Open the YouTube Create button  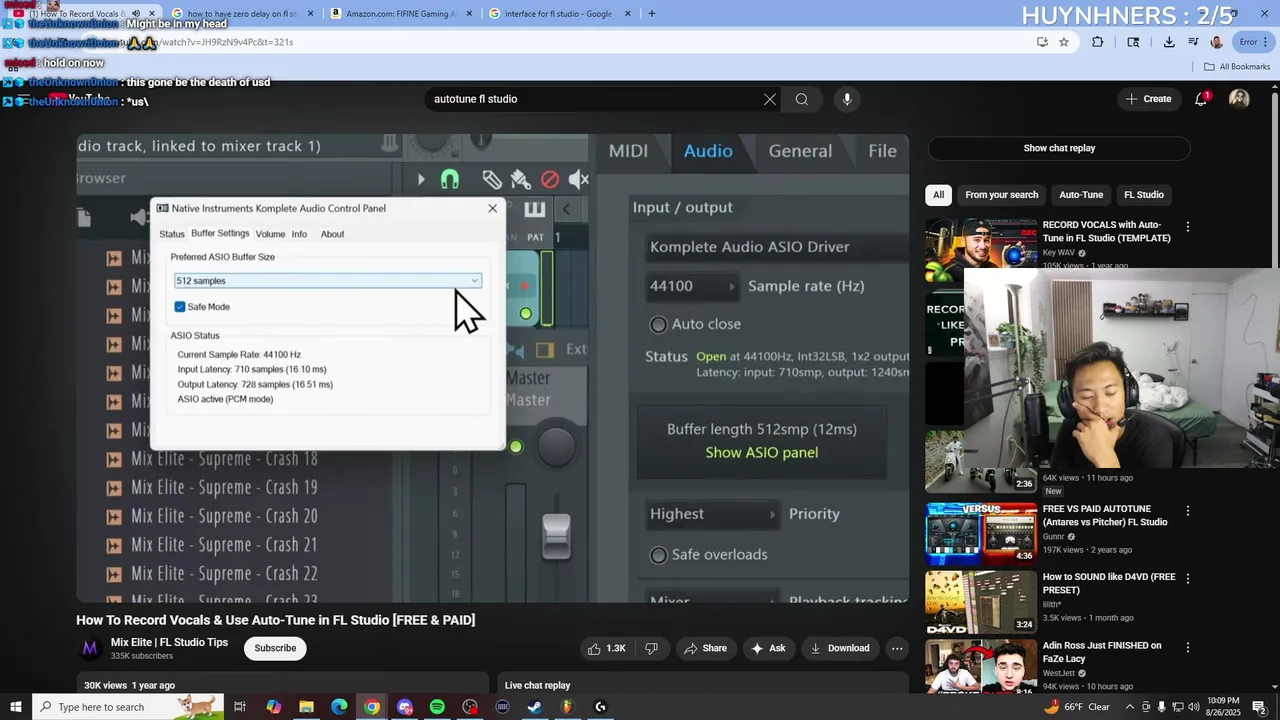(1148, 99)
